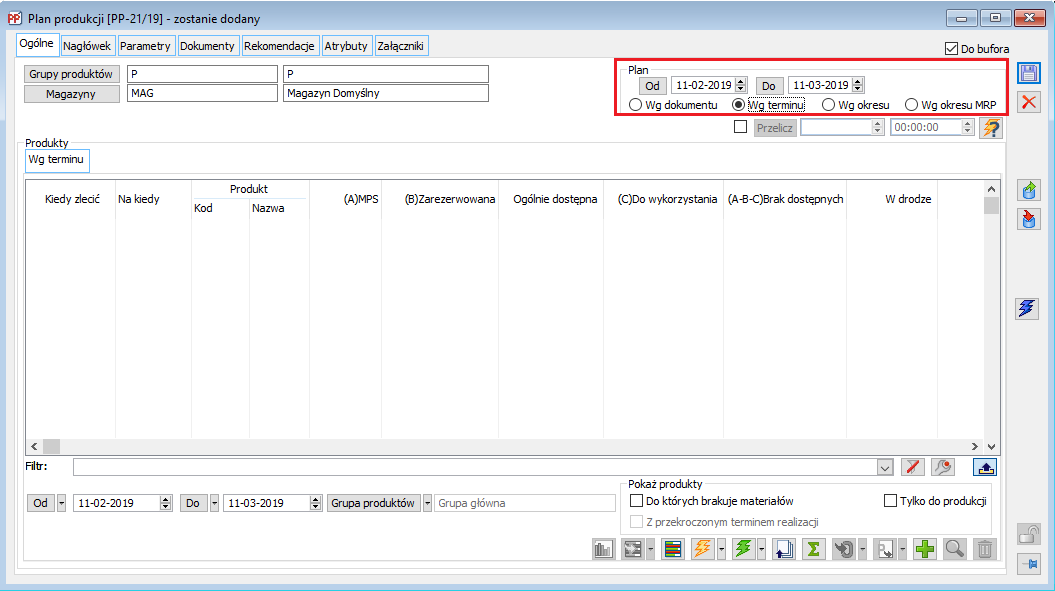Open dropdown arrow next to bottom Od button
1055x591 pixels.
click(x=61, y=503)
